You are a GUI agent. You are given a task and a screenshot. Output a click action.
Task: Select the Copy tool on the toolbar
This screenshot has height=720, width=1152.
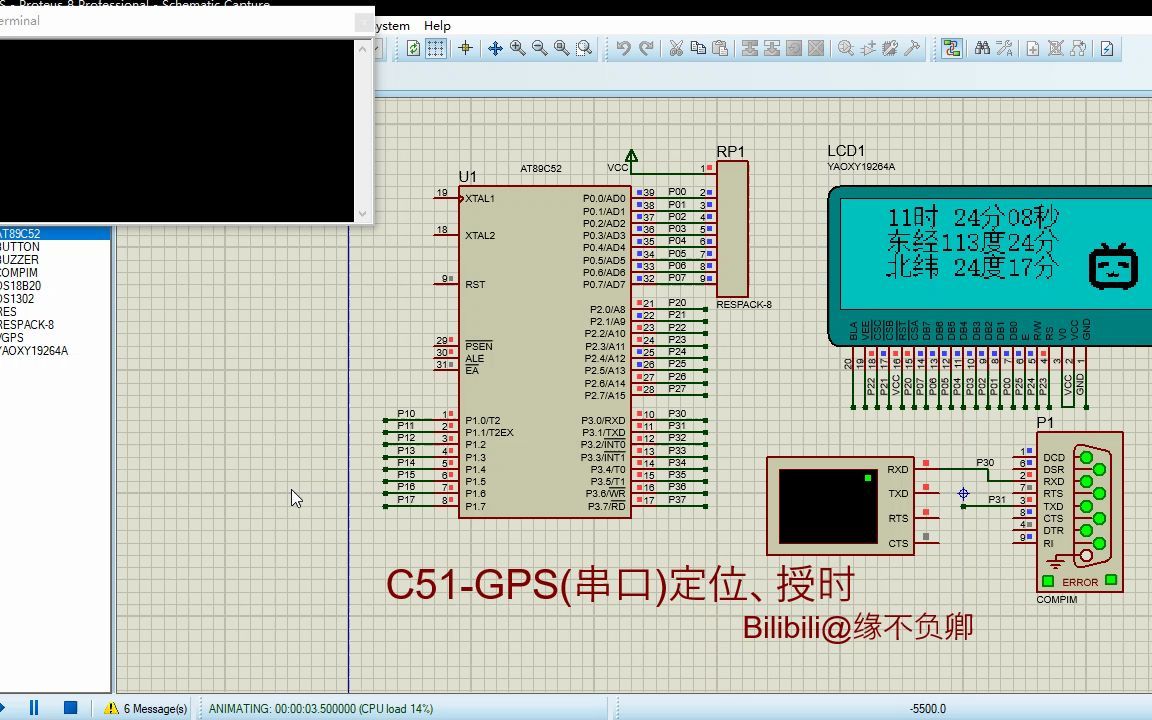pos(697,47)
